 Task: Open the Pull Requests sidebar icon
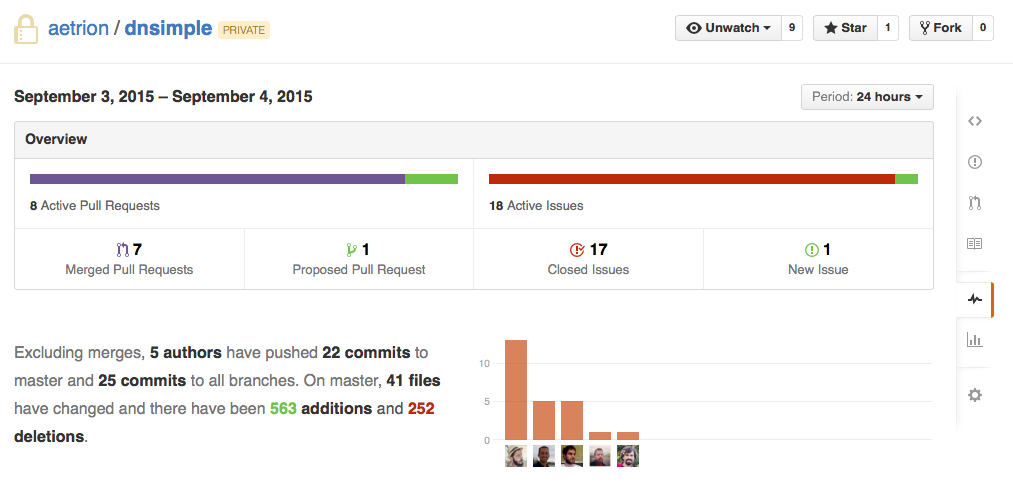975,203
